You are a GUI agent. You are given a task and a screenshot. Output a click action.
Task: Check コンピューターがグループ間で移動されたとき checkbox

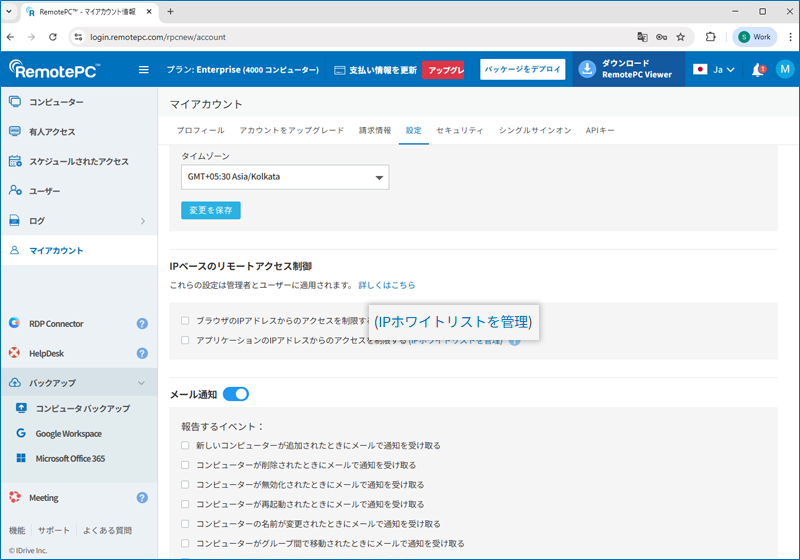pos(185,543)
